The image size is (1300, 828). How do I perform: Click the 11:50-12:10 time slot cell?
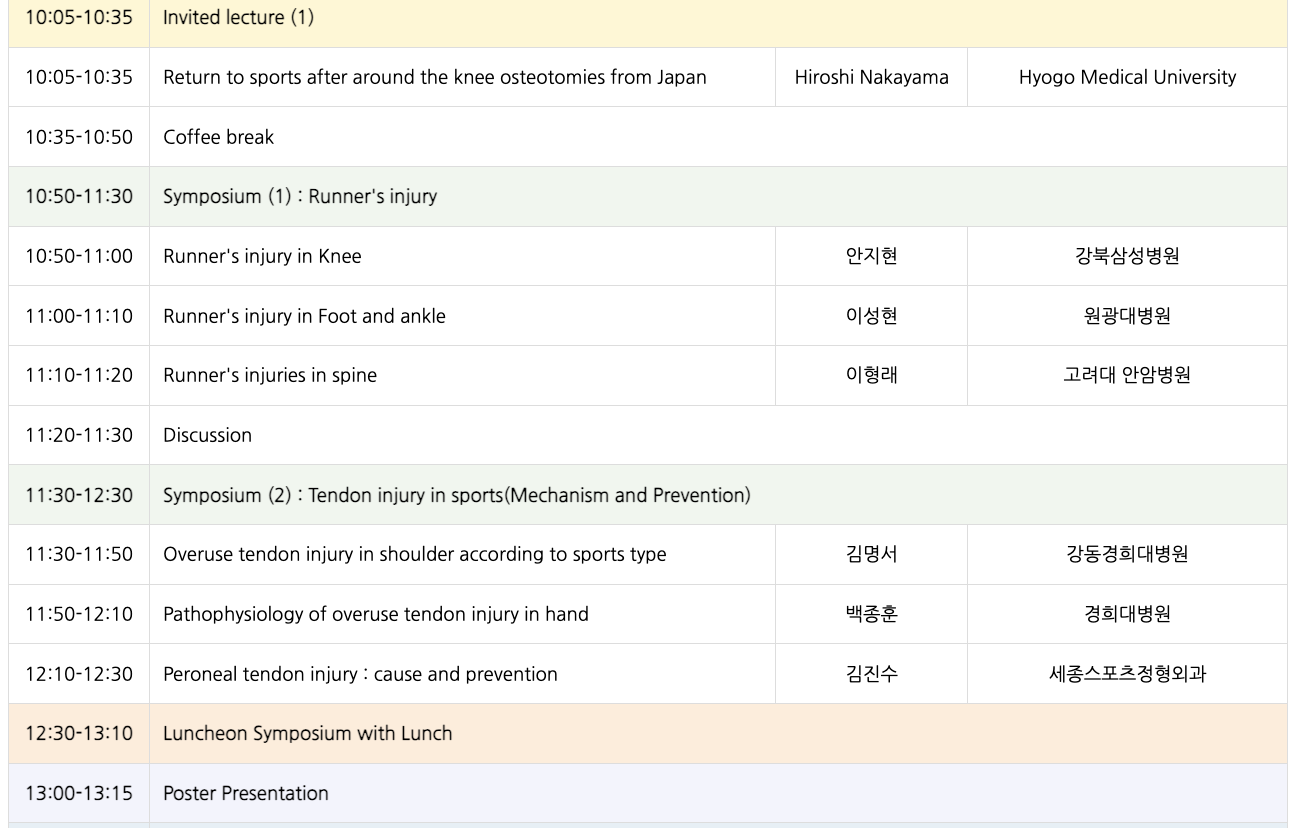pos(79,614)
